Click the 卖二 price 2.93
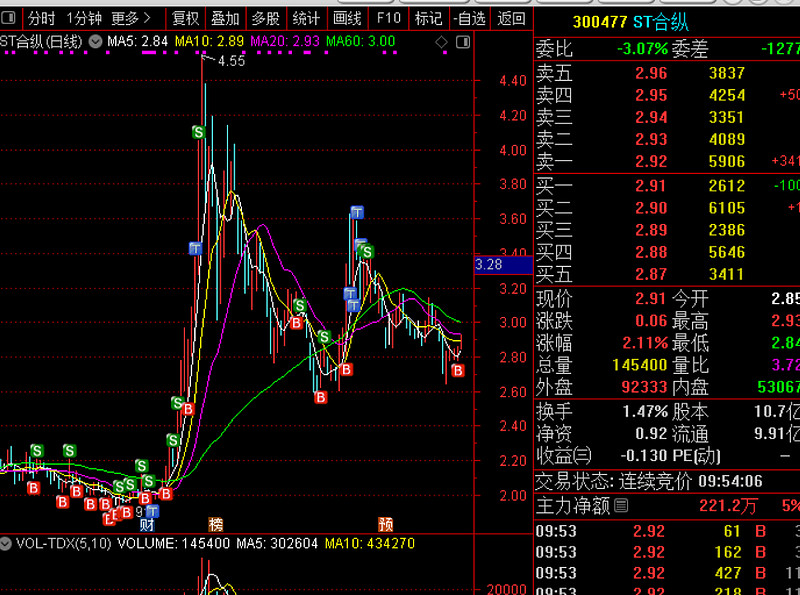This screenshot has width=800, height=595. point(651,139)
